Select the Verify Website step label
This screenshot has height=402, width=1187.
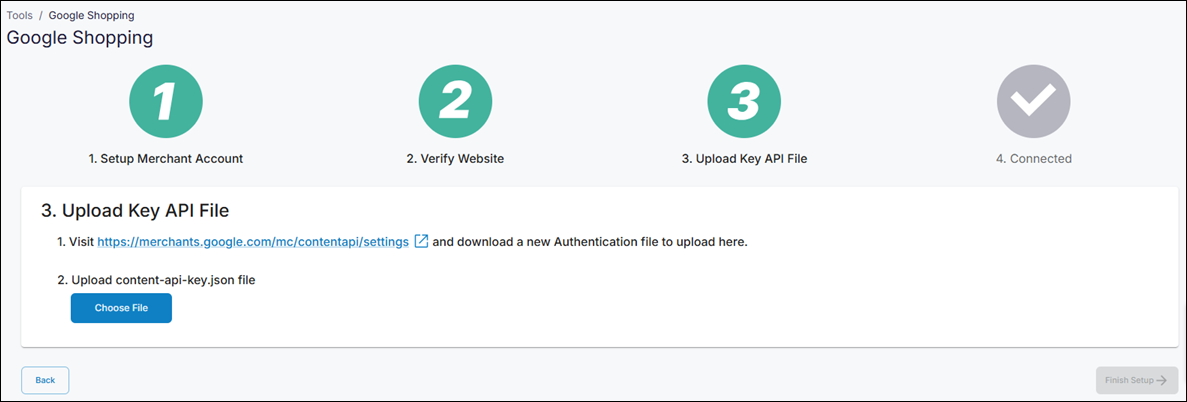click(x=455, y=159)
